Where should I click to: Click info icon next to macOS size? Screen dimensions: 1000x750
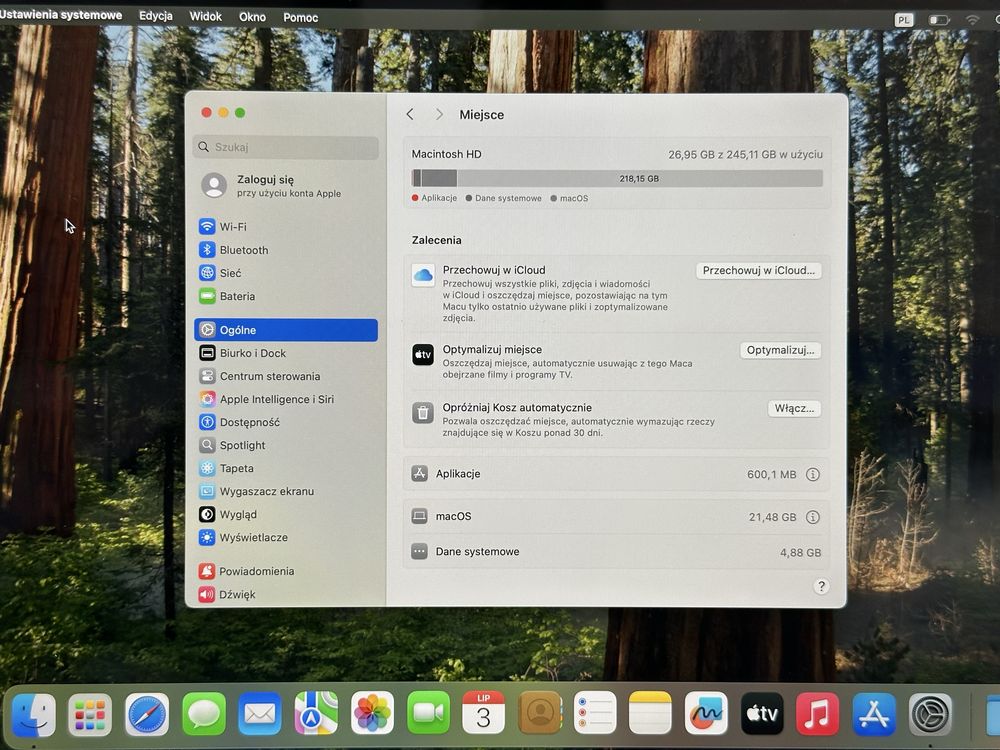(x=812, y=517)
